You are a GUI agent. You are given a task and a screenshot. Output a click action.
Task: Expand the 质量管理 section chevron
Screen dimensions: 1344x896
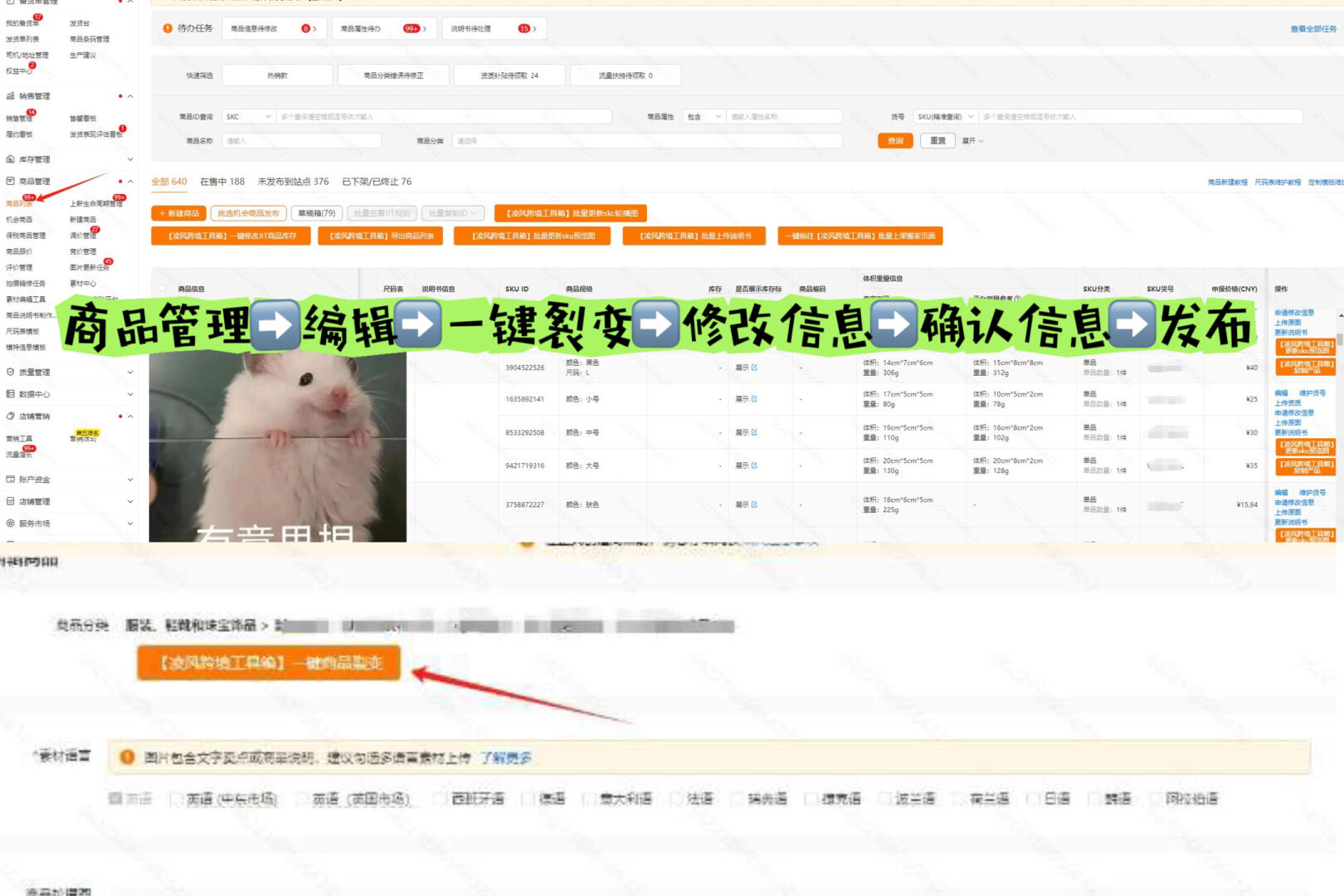130,372
